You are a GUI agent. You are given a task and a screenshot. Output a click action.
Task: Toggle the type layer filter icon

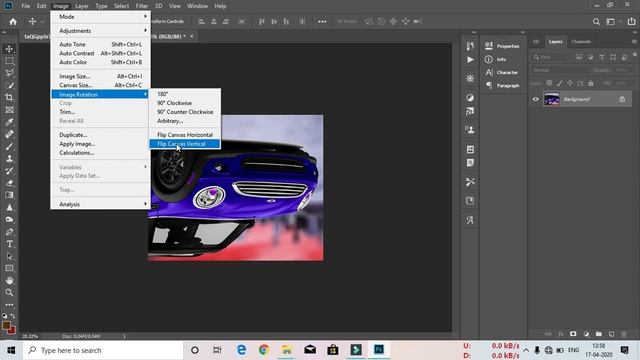602,57
